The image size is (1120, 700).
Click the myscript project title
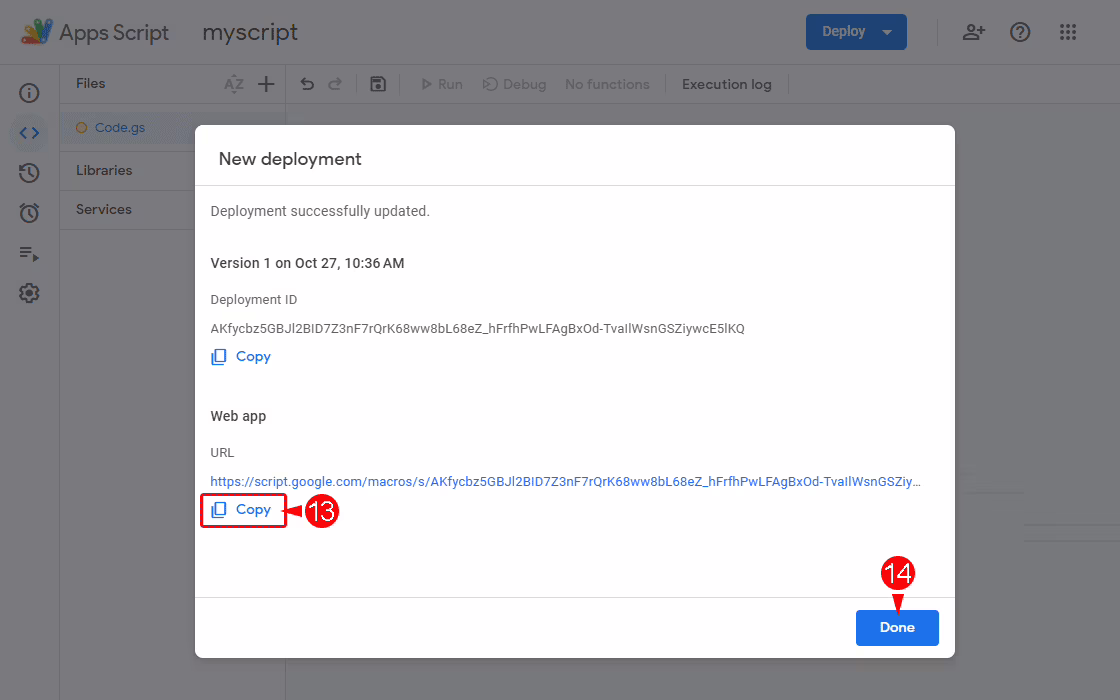click(250, 32)
